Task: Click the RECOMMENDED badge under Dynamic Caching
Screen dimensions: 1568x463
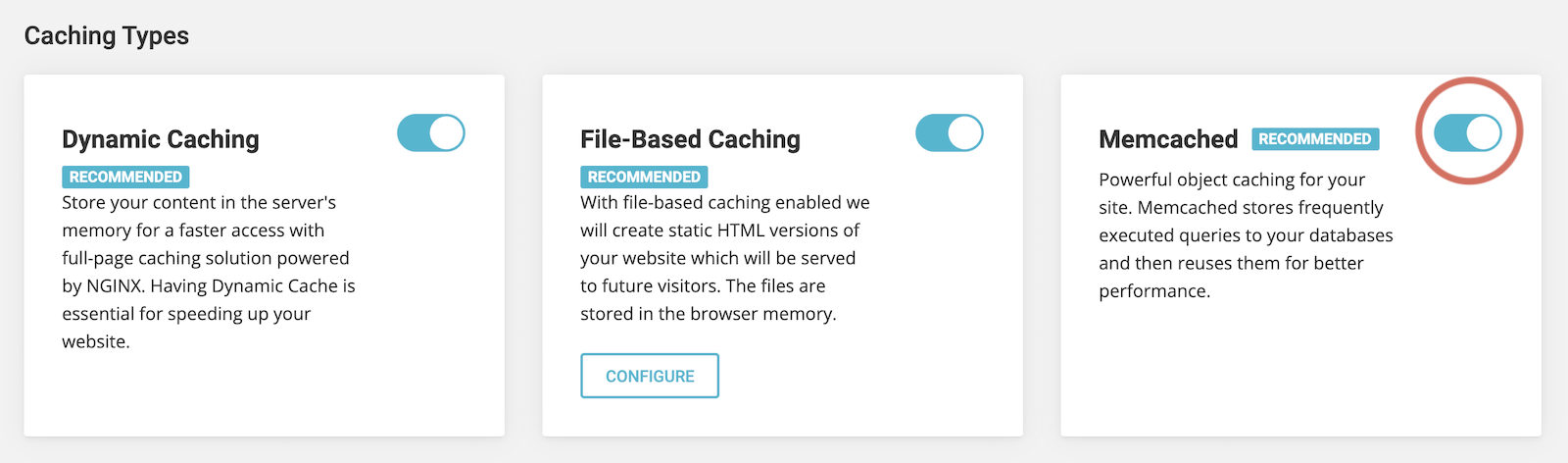Action: 125,177
